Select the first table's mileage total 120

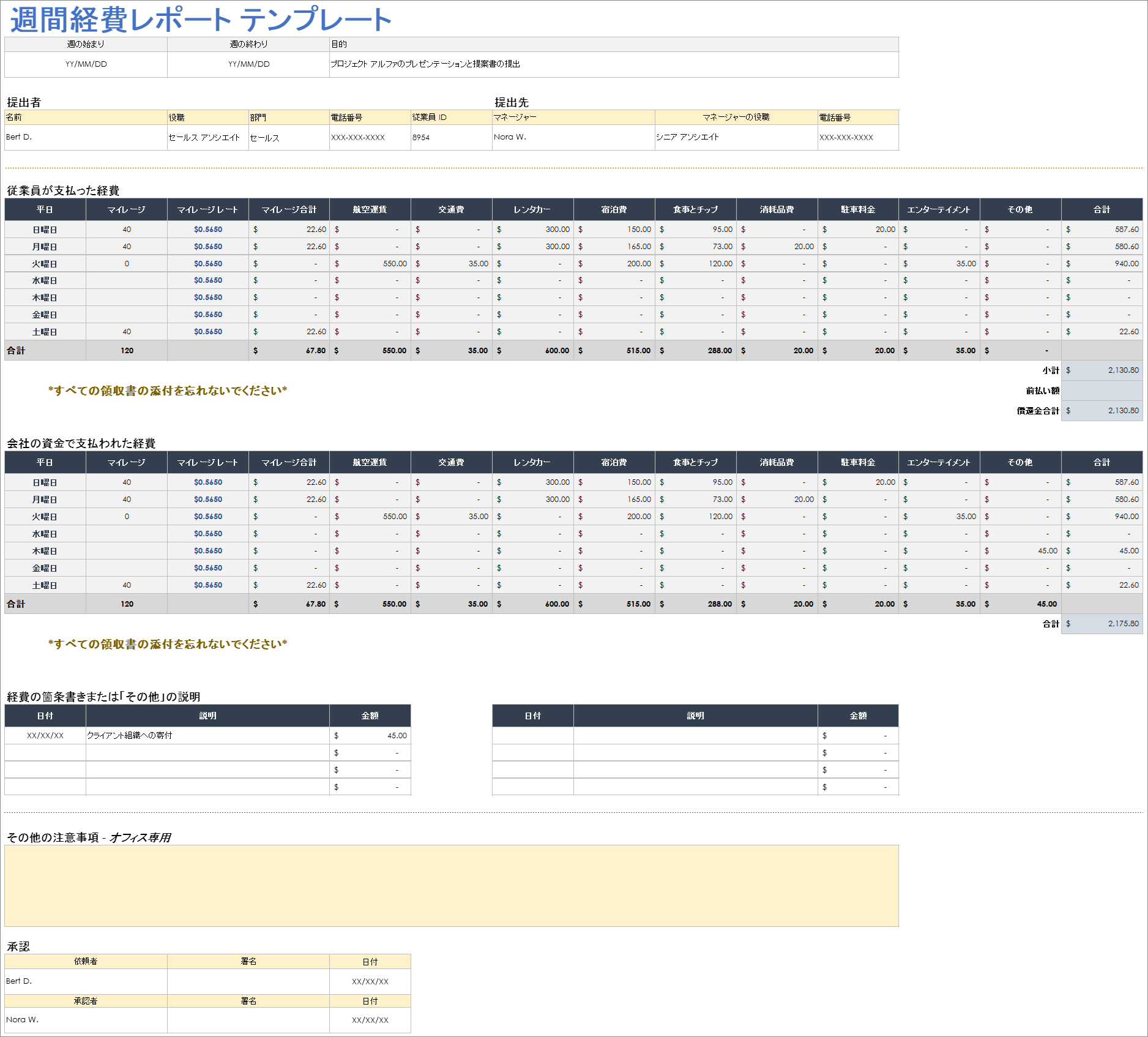(127, 351)
